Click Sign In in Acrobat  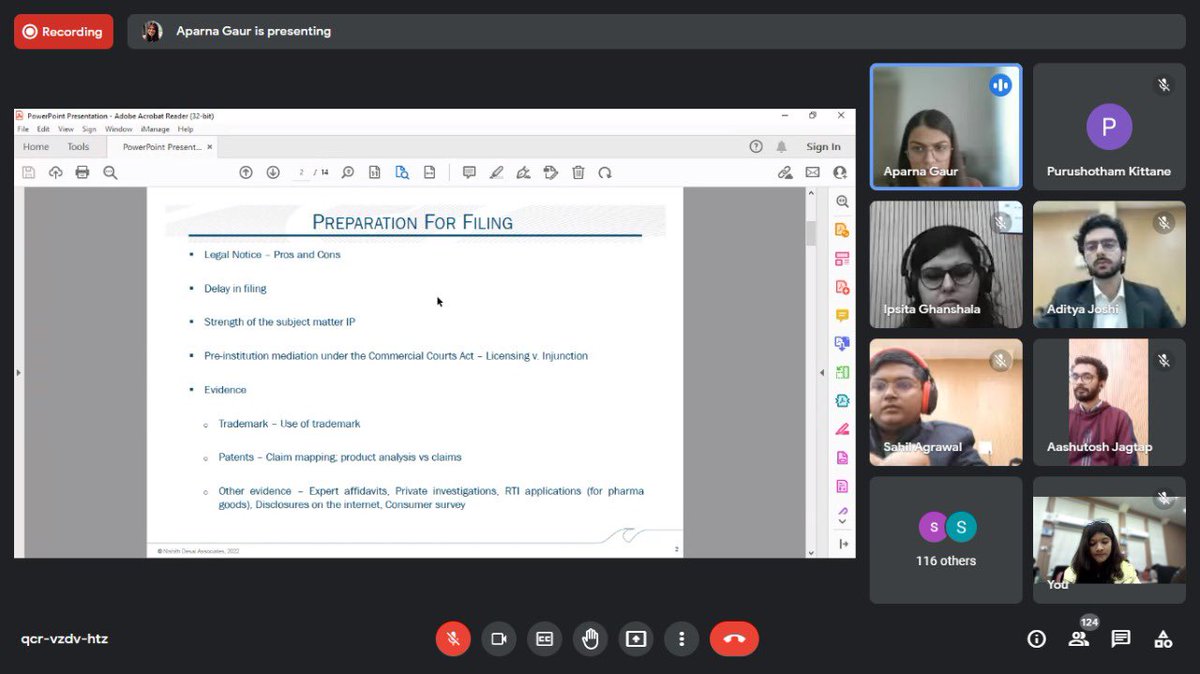(824, 147)
